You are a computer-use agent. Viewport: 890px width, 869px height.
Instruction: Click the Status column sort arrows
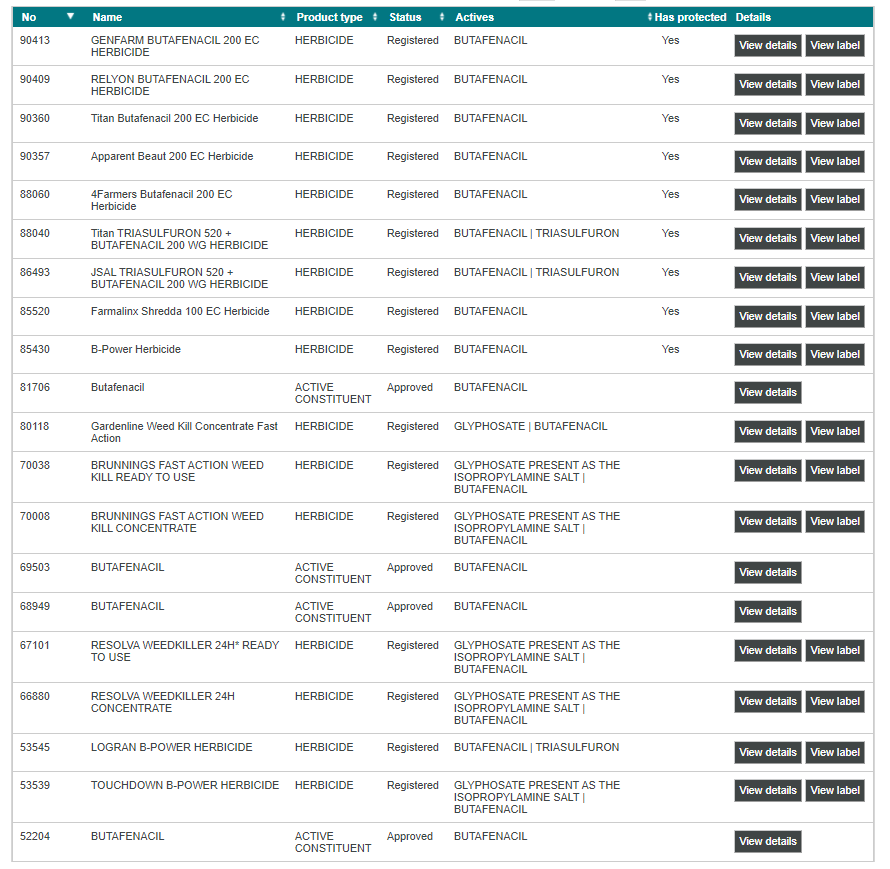[x=442, y=17]
